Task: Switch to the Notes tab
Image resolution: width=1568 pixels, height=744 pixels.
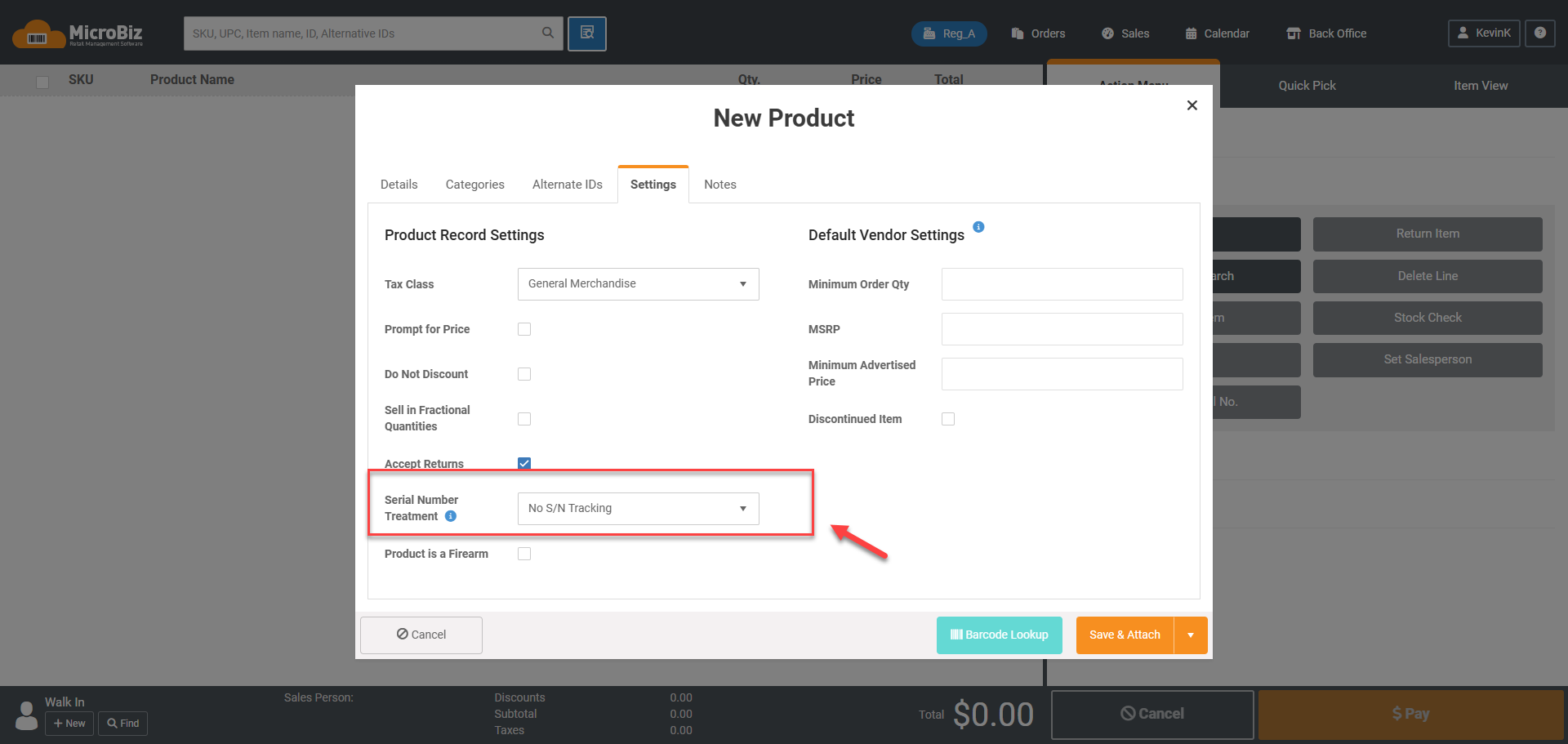Action: [x=720, y=185]
